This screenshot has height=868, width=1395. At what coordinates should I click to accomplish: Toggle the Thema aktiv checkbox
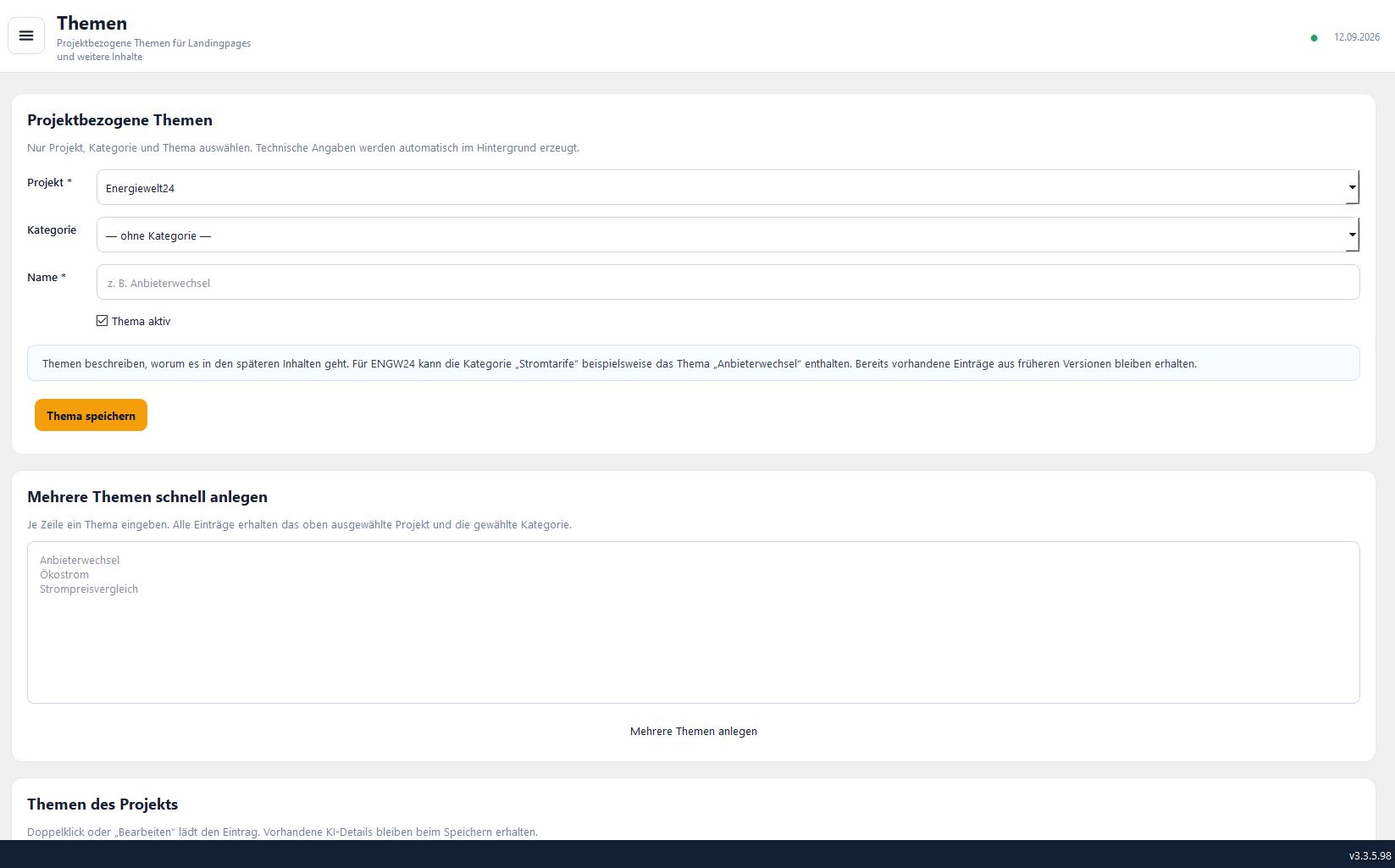102,321
